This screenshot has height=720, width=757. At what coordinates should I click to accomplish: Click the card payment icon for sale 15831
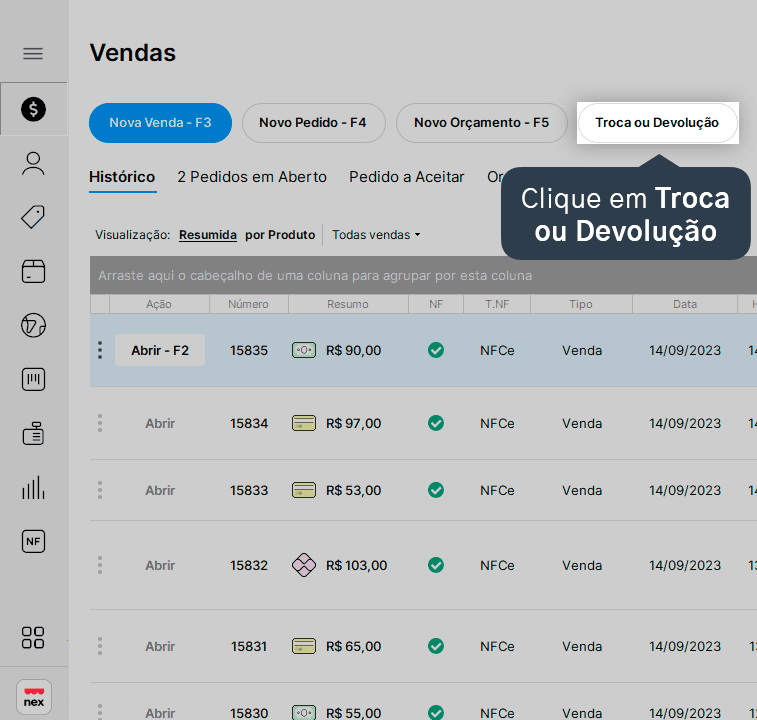pyautogui.click(x=304, y=646)
